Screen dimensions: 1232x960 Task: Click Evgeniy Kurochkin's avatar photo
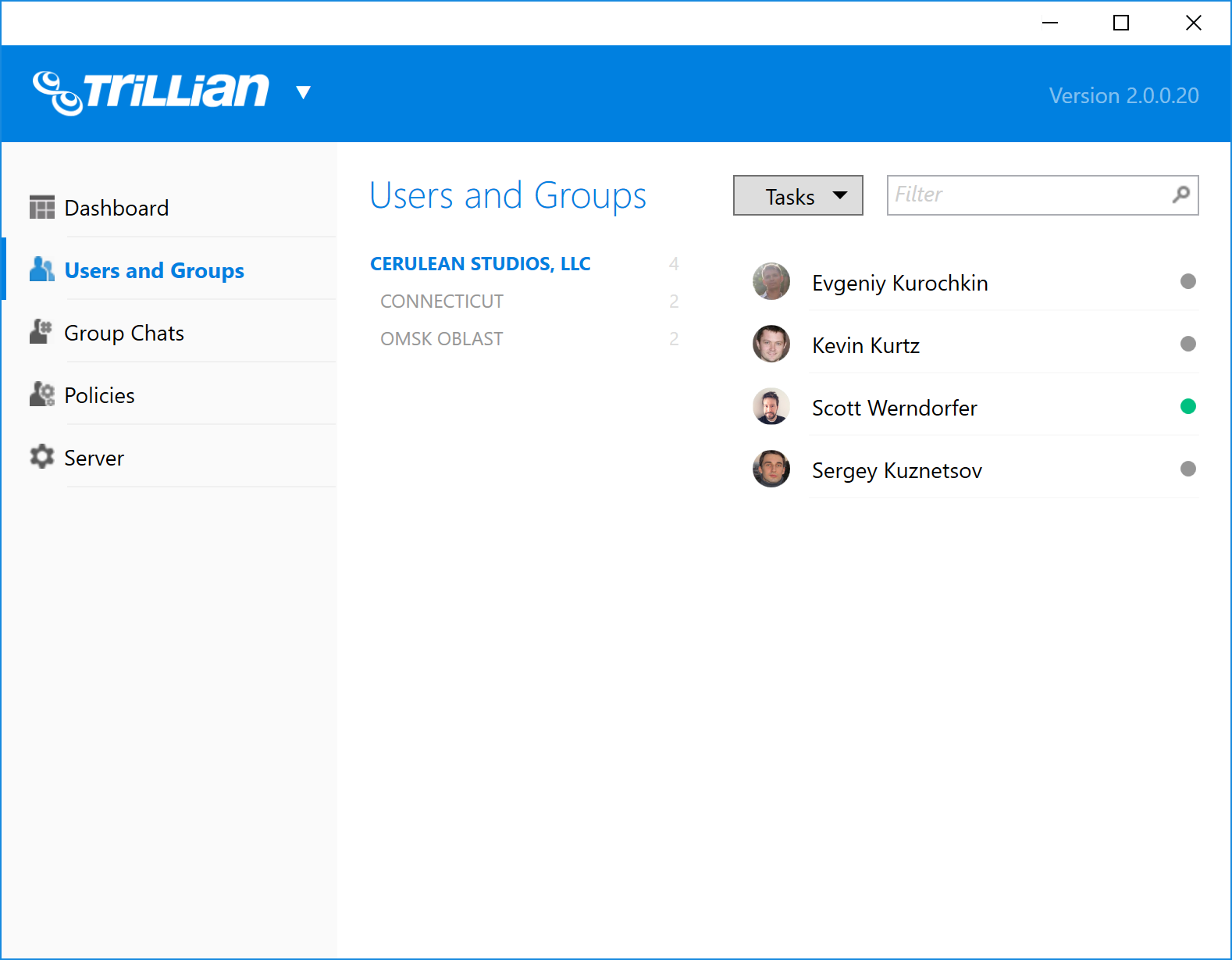771,282
